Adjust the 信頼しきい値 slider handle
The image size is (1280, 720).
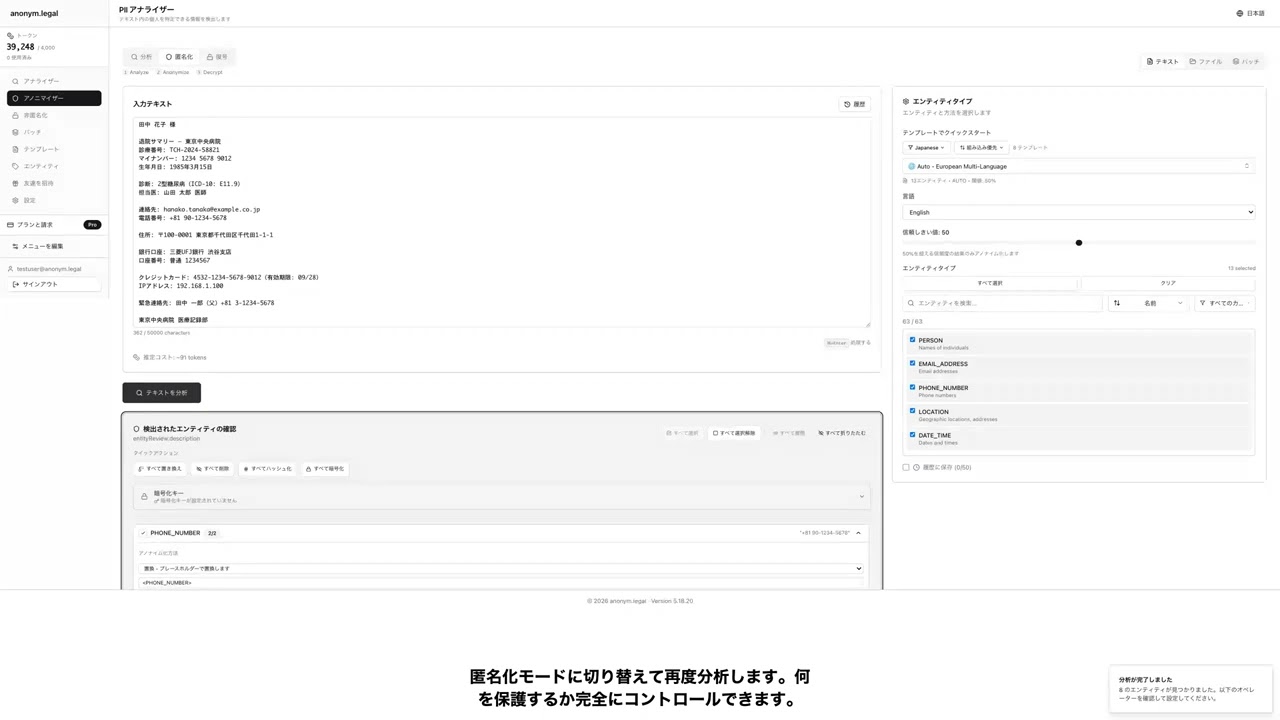[1079, 243]
